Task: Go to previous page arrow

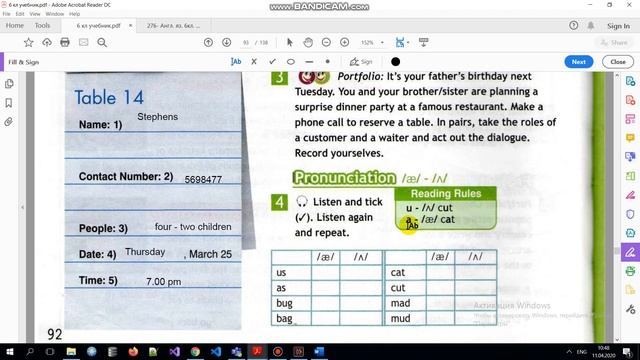Action: [x=208, y=42]
